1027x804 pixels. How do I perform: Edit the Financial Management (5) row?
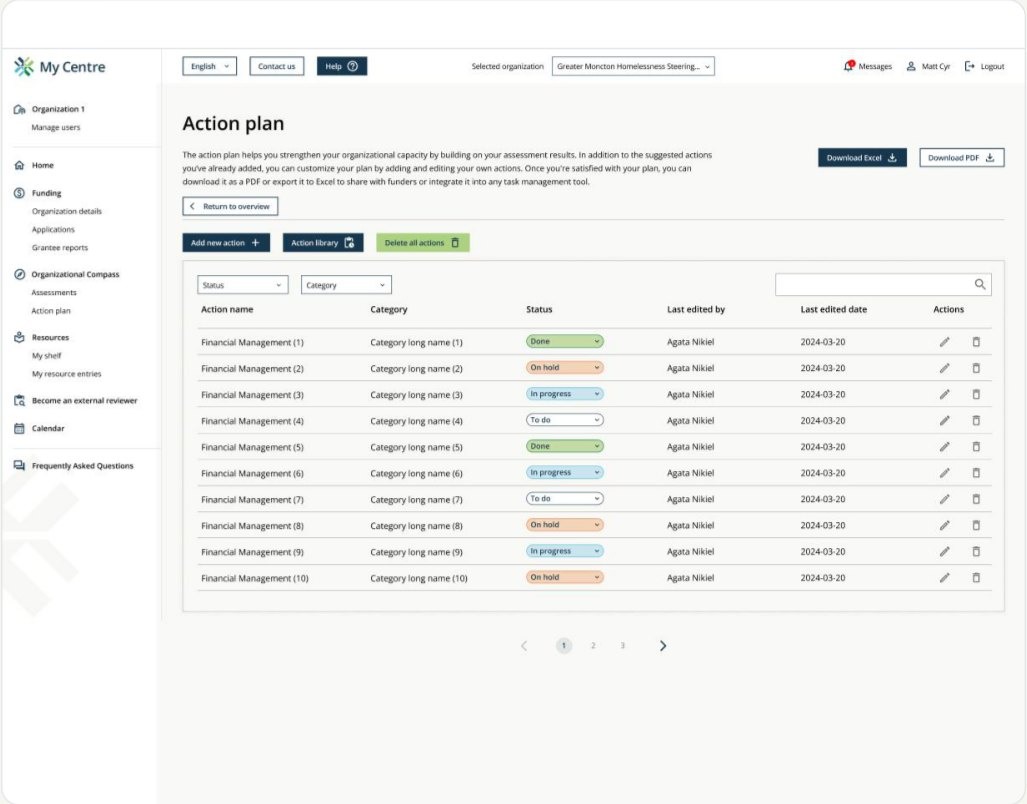coord(944,447)
